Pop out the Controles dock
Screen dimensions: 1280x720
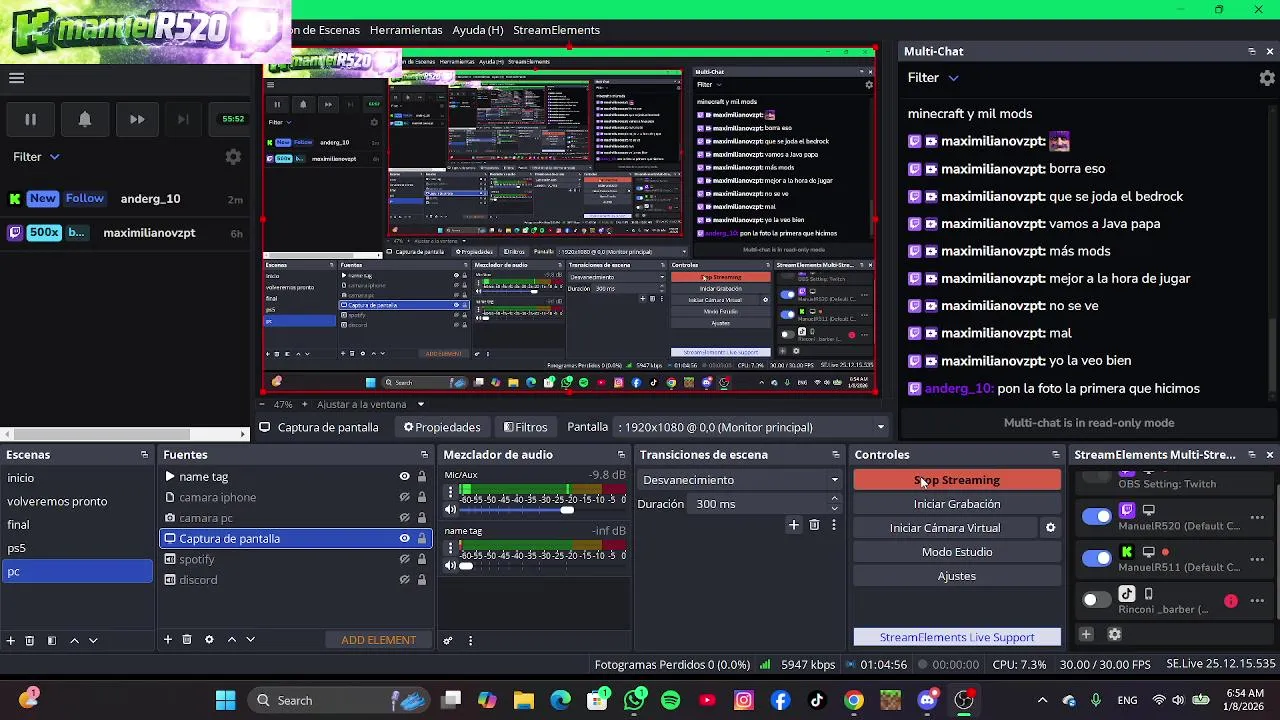[x=1056, y=455]
